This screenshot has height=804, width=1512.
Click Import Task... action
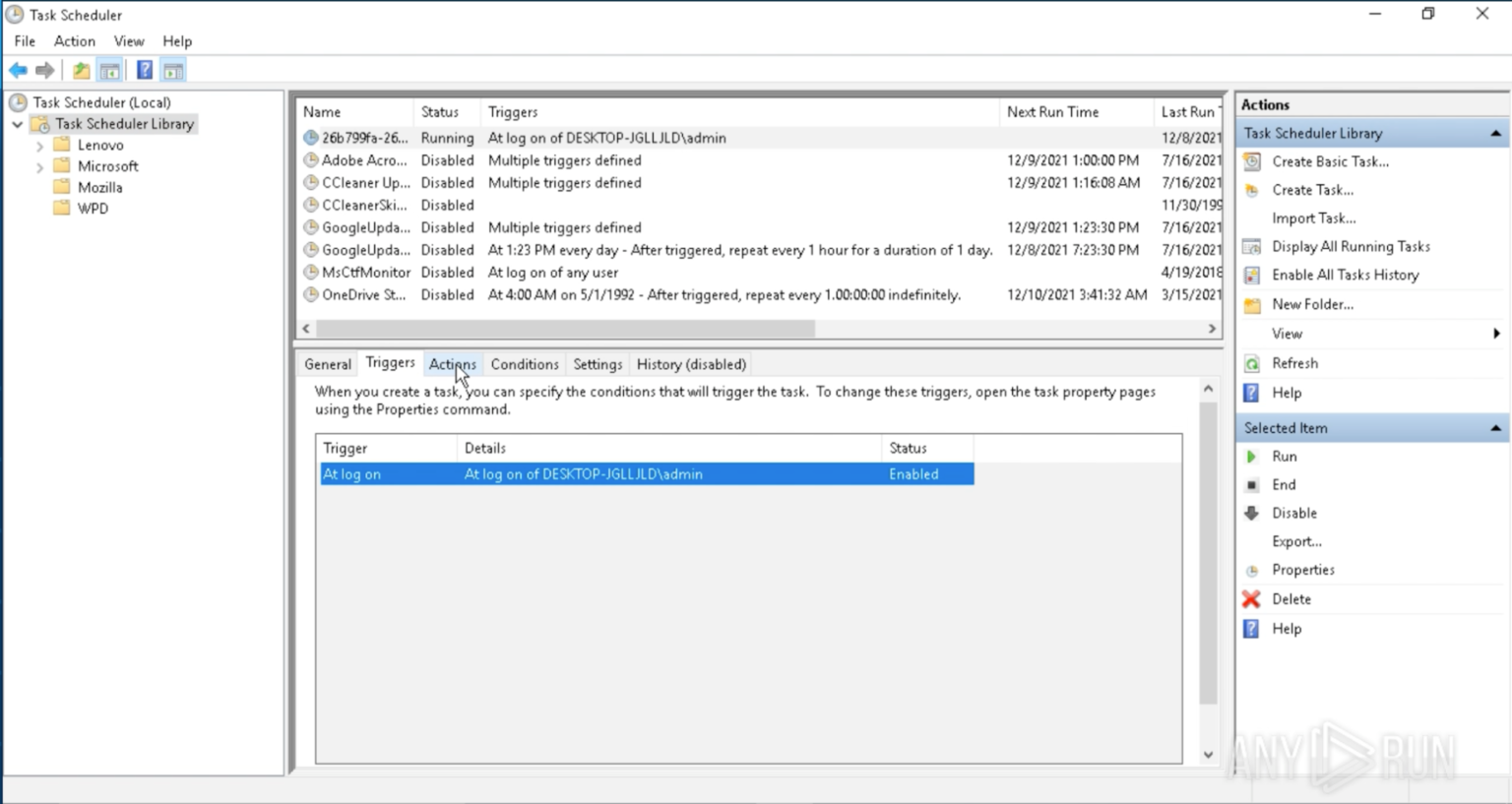coord(1313,218)
